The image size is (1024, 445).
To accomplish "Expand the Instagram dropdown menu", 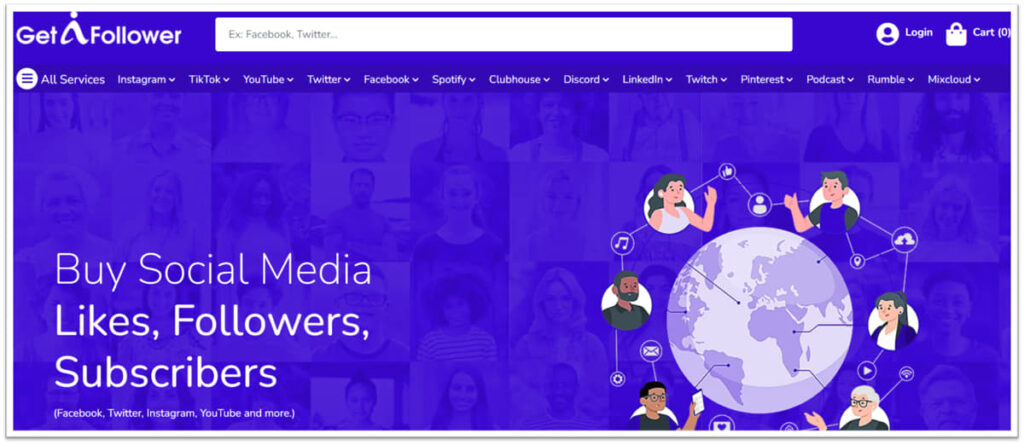I will click(146, 80).
